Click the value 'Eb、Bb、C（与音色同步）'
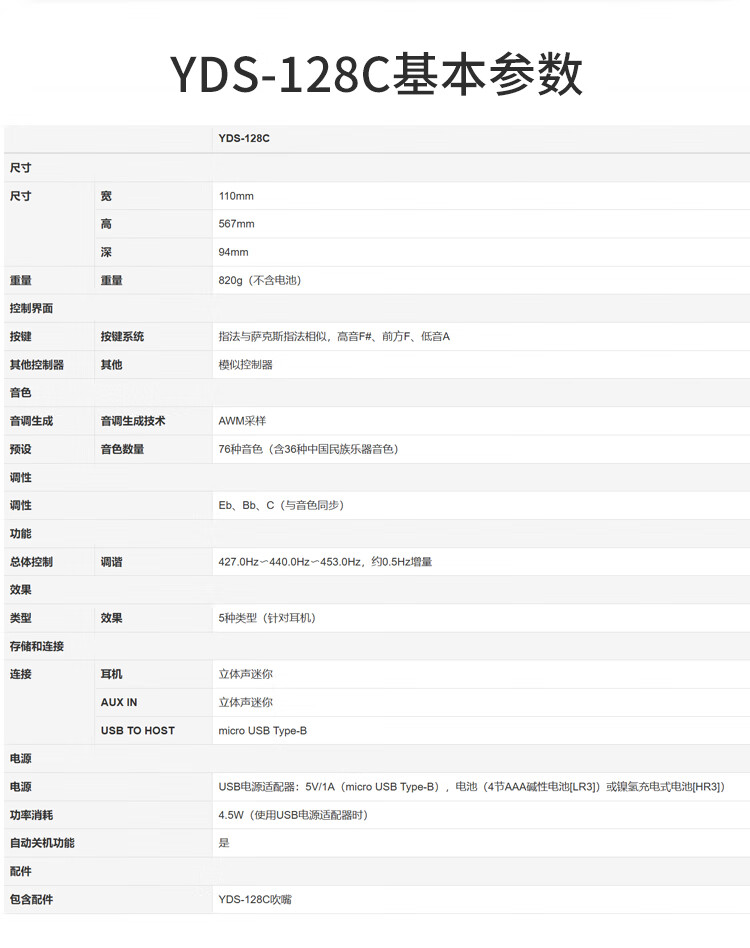Image resolution: width=750 pixels, height=948 pixels. point(281,505)
